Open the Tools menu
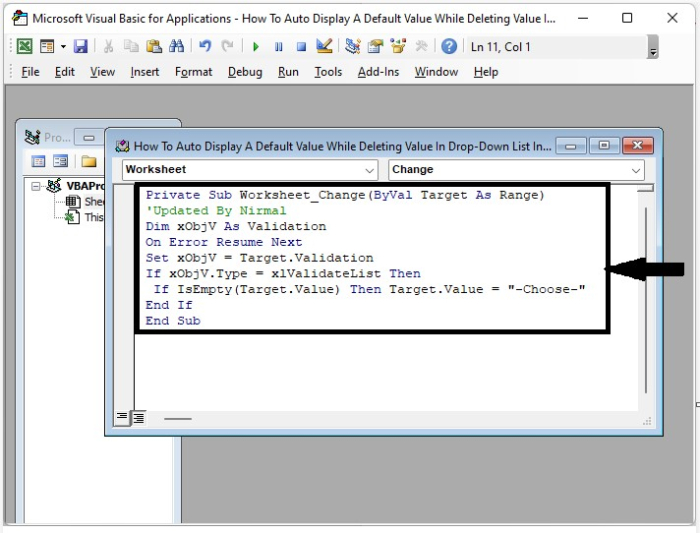The width and height of the screenshot is (700, 533). 328,72
